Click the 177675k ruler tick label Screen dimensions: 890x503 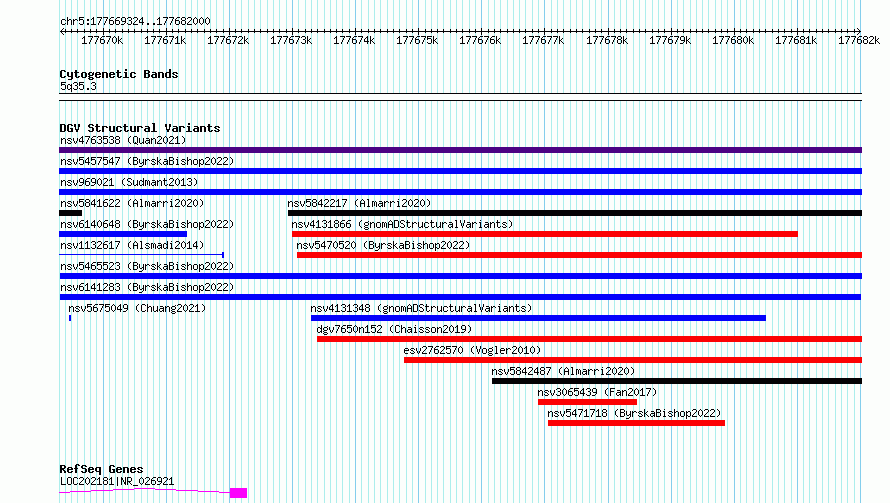coord(417,40)
